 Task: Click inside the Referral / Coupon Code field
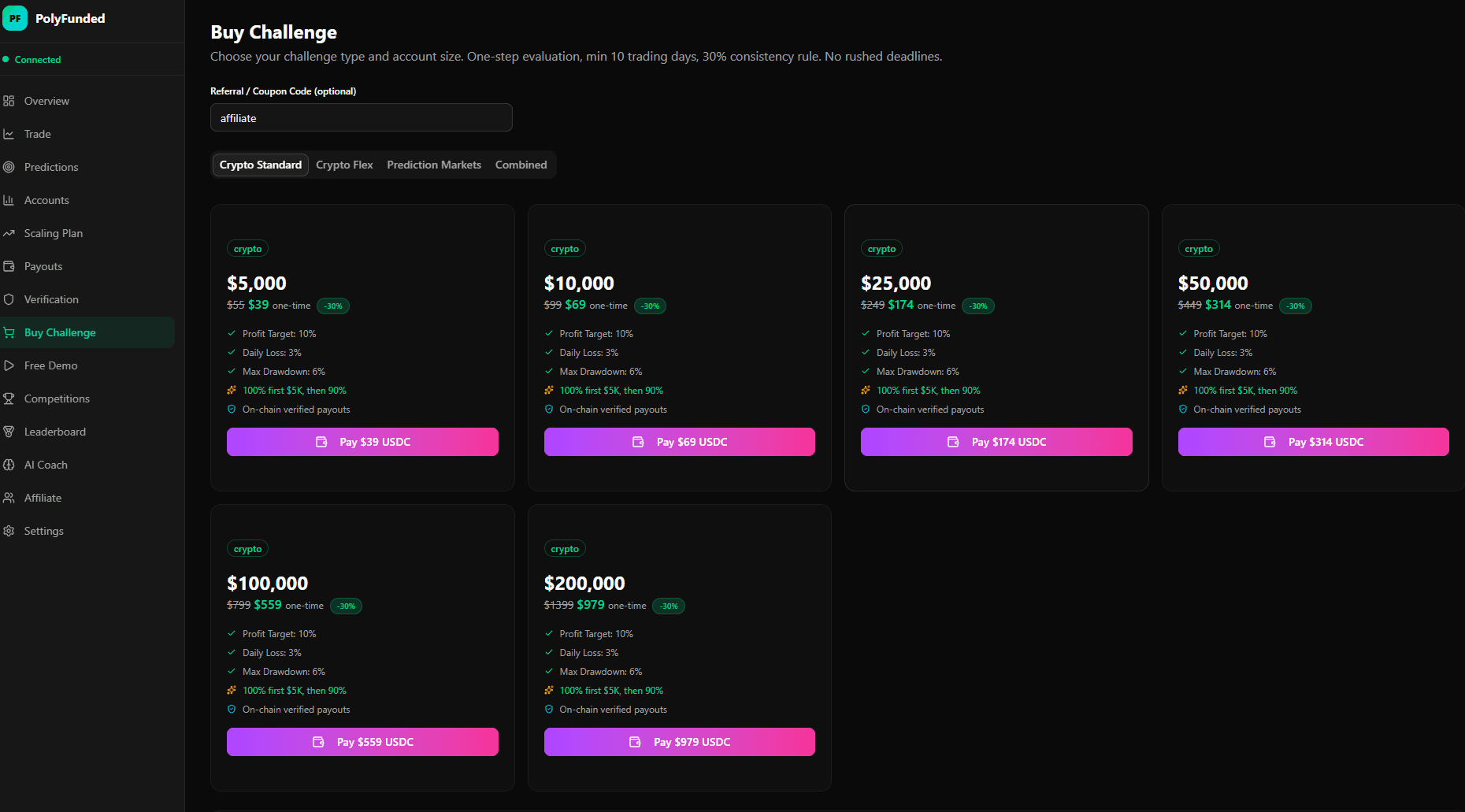click(x=361, y=117)
